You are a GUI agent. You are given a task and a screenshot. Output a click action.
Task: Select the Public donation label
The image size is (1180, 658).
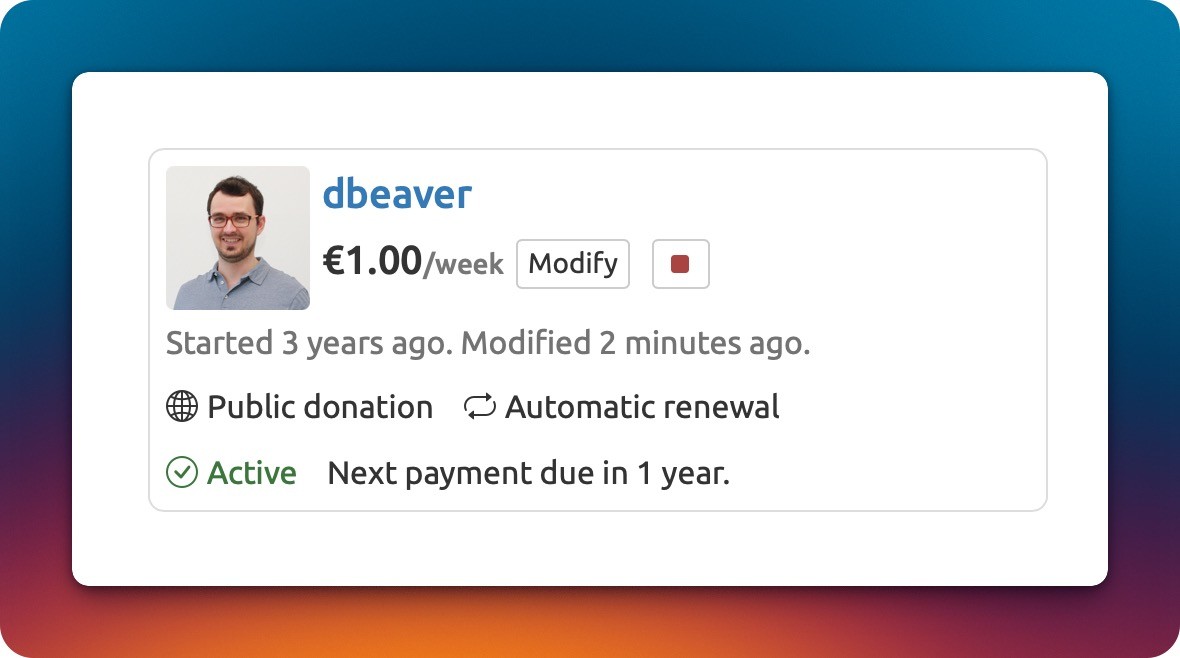pyautogui.click(x=320, y=407)
